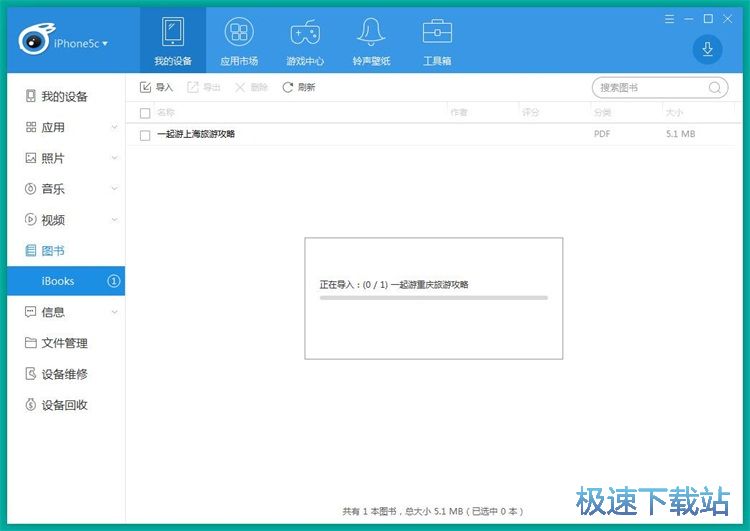
Task: Click the import progress bar
Action: [x=434, y=298]
